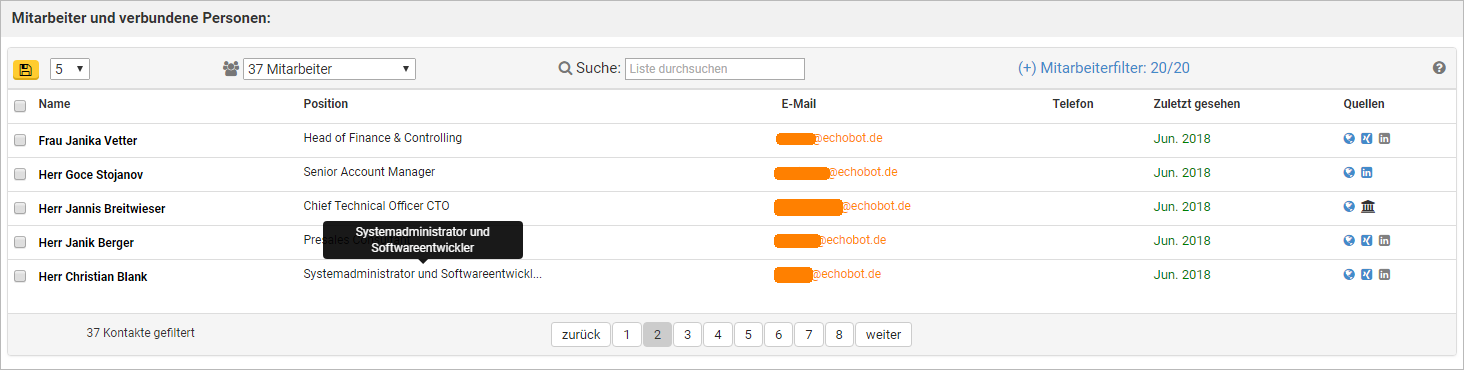Click the Liste durchsuchen search field
The width and height of the screenshot is (1464, 370).
[715, 69]
